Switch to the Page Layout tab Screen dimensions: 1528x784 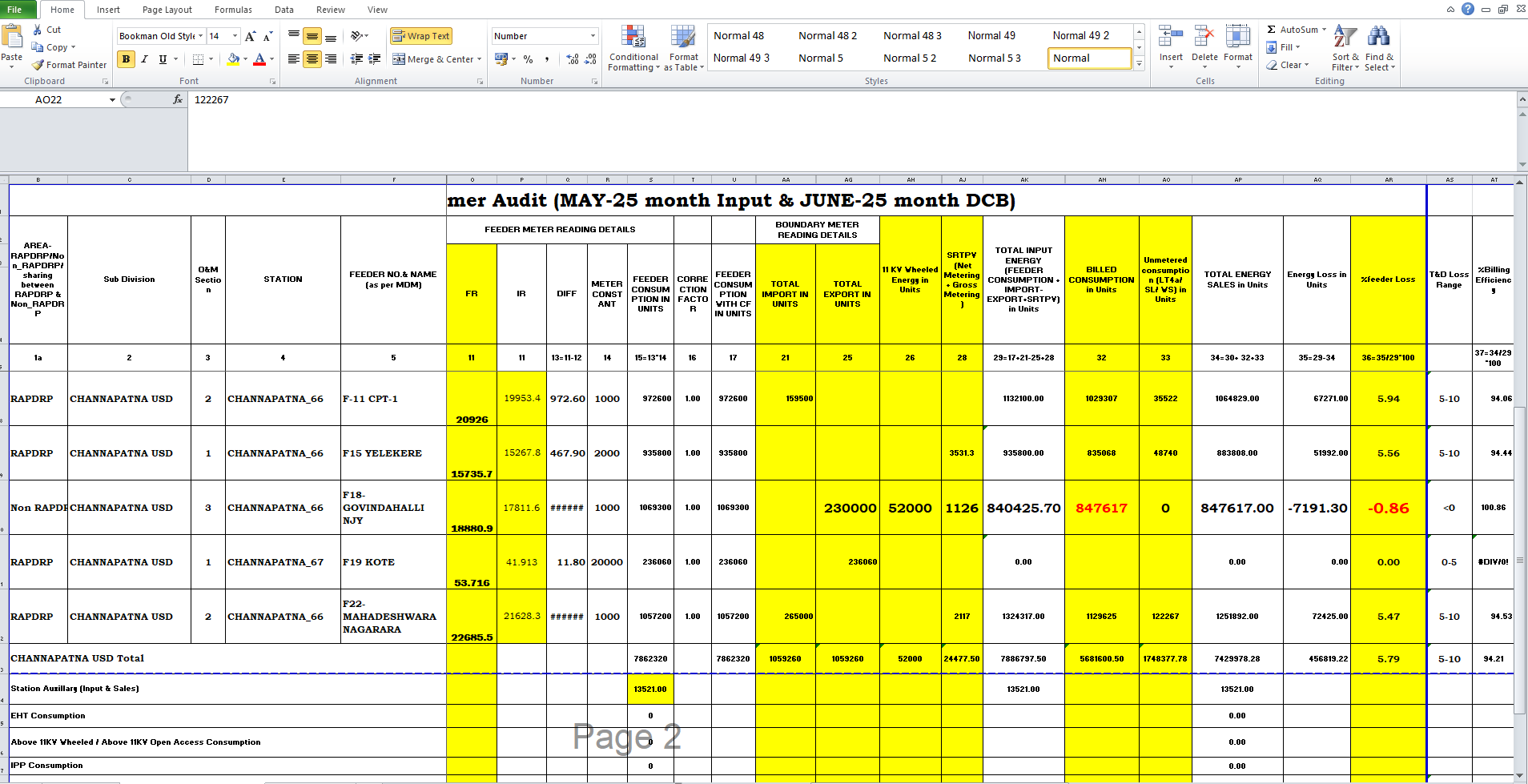[x=167, y=10]
